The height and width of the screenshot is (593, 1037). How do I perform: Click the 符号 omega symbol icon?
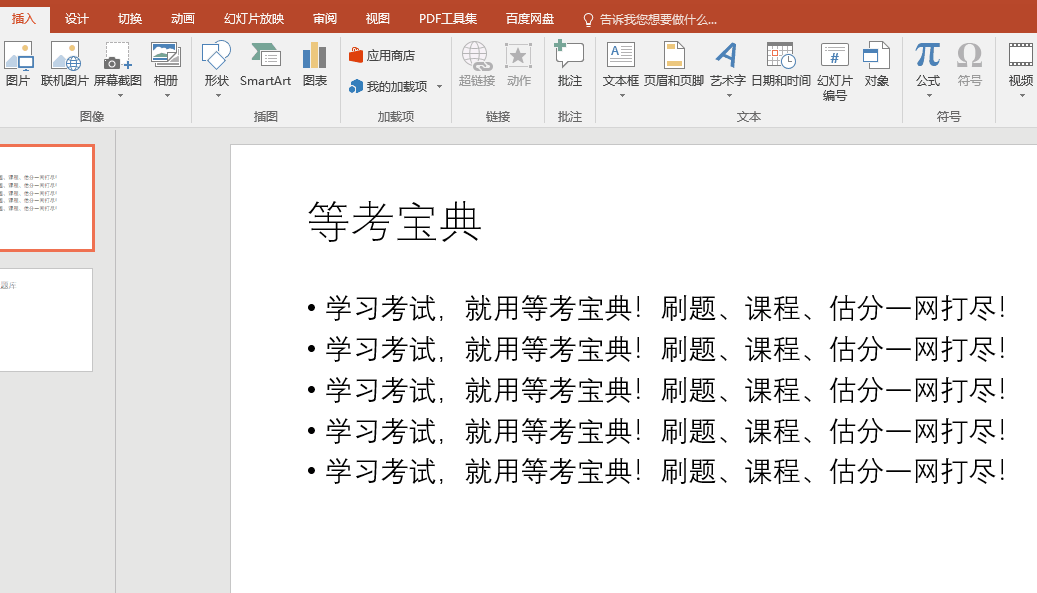pyautogui.click(x=969, y=55)
